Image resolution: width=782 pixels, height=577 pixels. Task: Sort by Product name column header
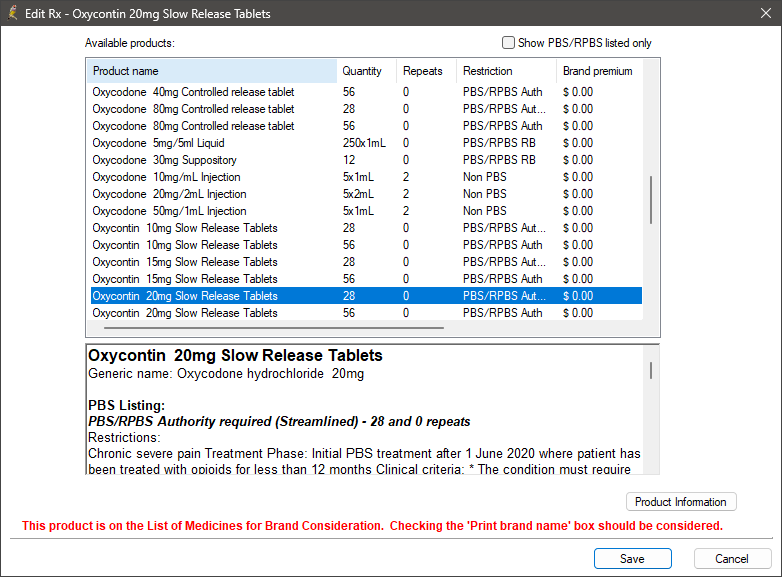[x=212, y=71]
